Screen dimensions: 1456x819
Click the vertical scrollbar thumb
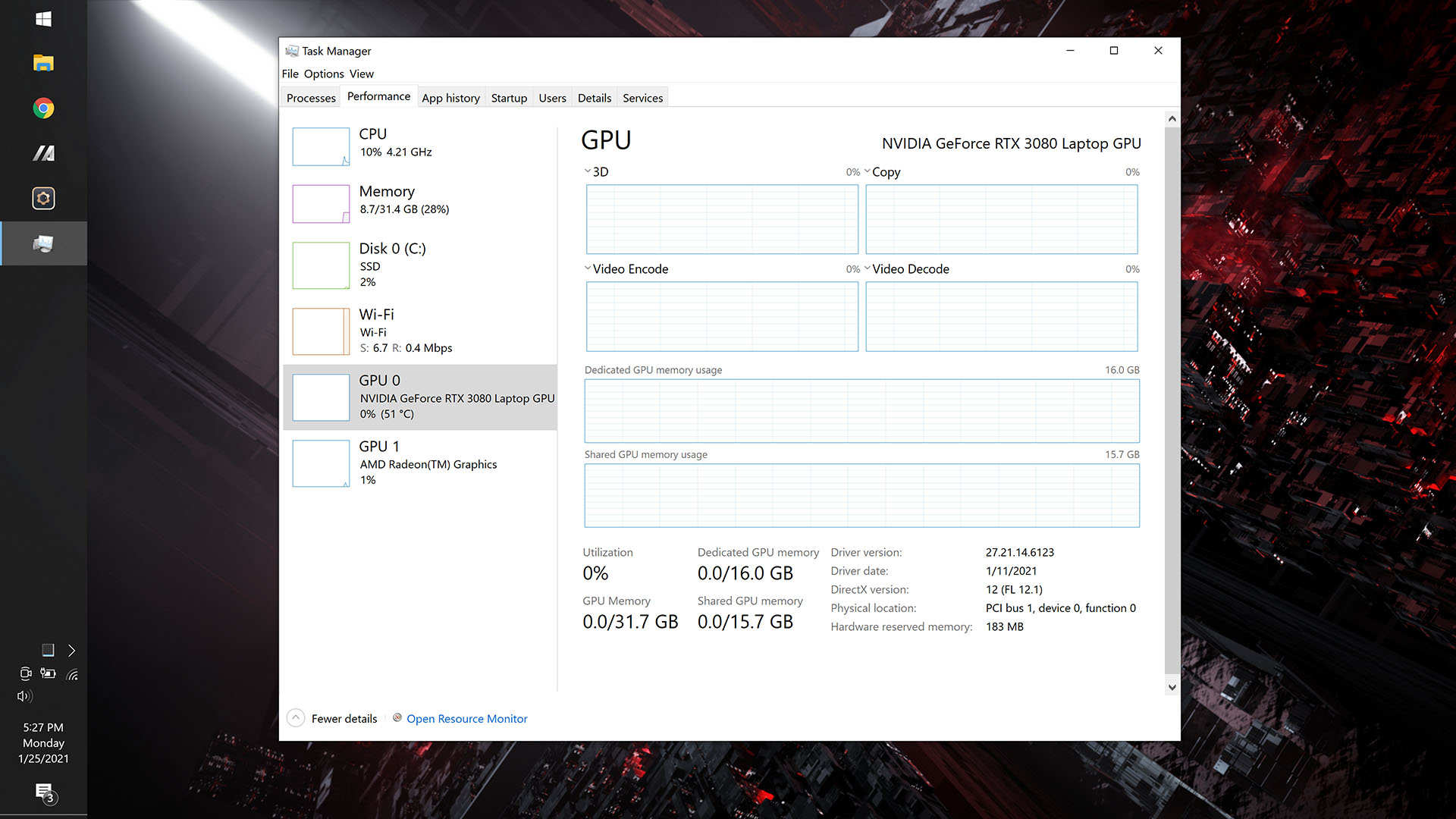tap(1172, 400)
